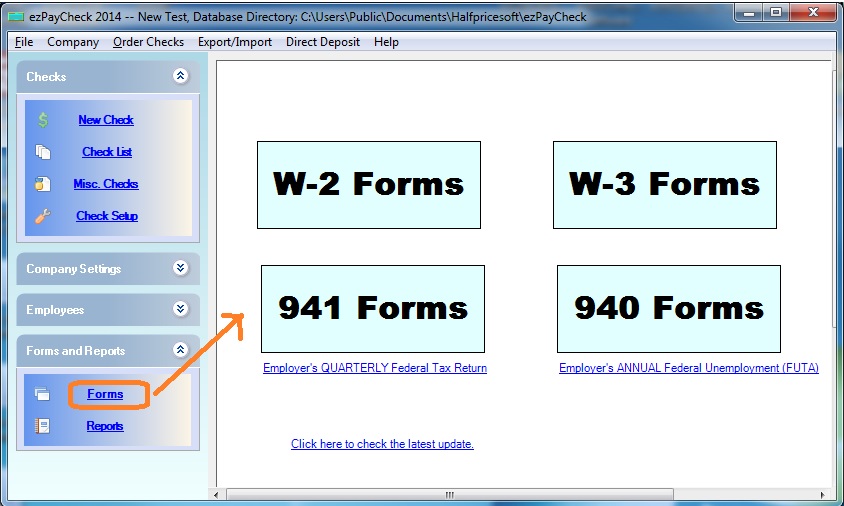Open the Direct Deposit menu
Viewport: 844px width, 506px height.
coord(323,42)
